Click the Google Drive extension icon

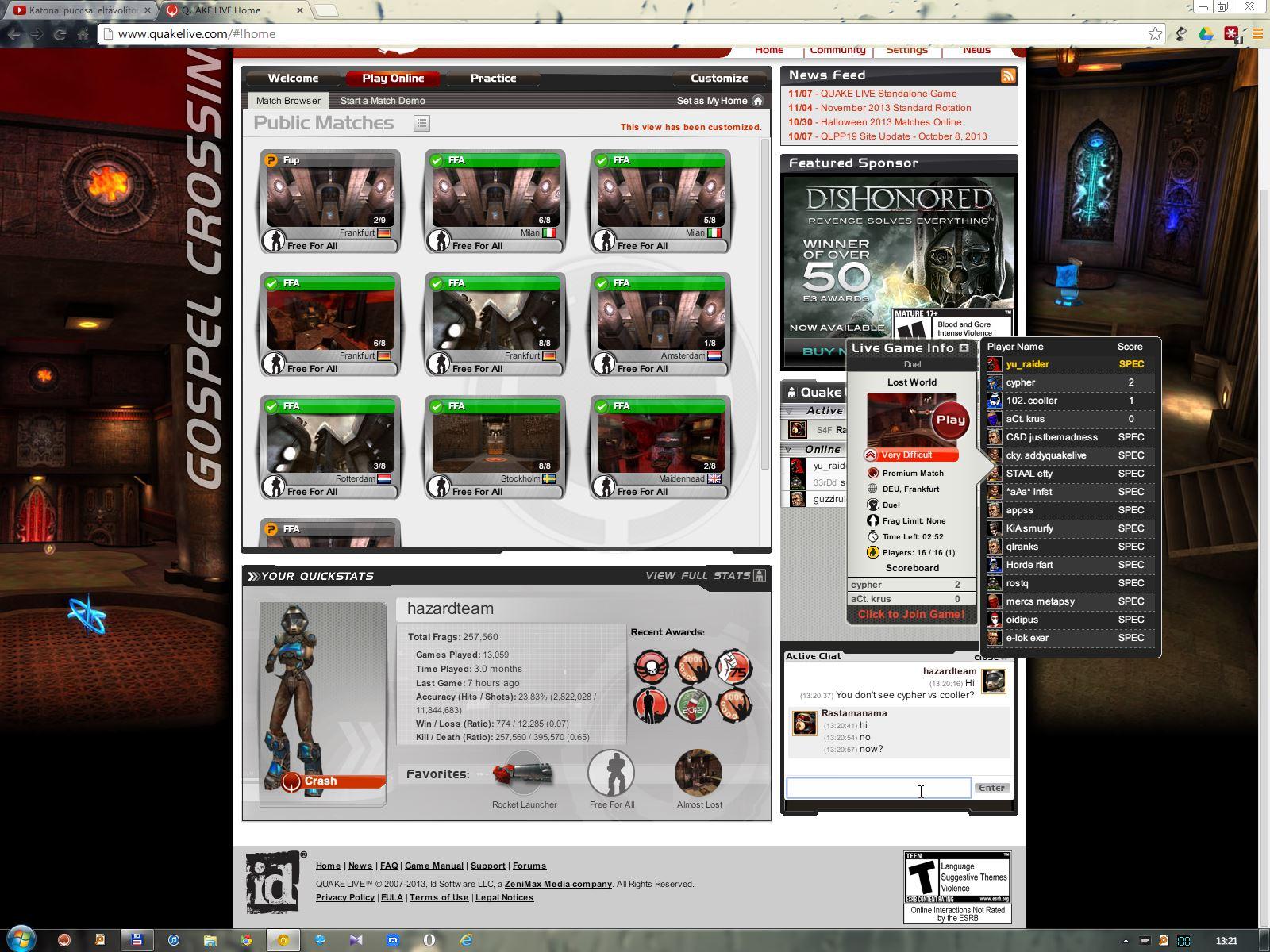point(1206,33)
